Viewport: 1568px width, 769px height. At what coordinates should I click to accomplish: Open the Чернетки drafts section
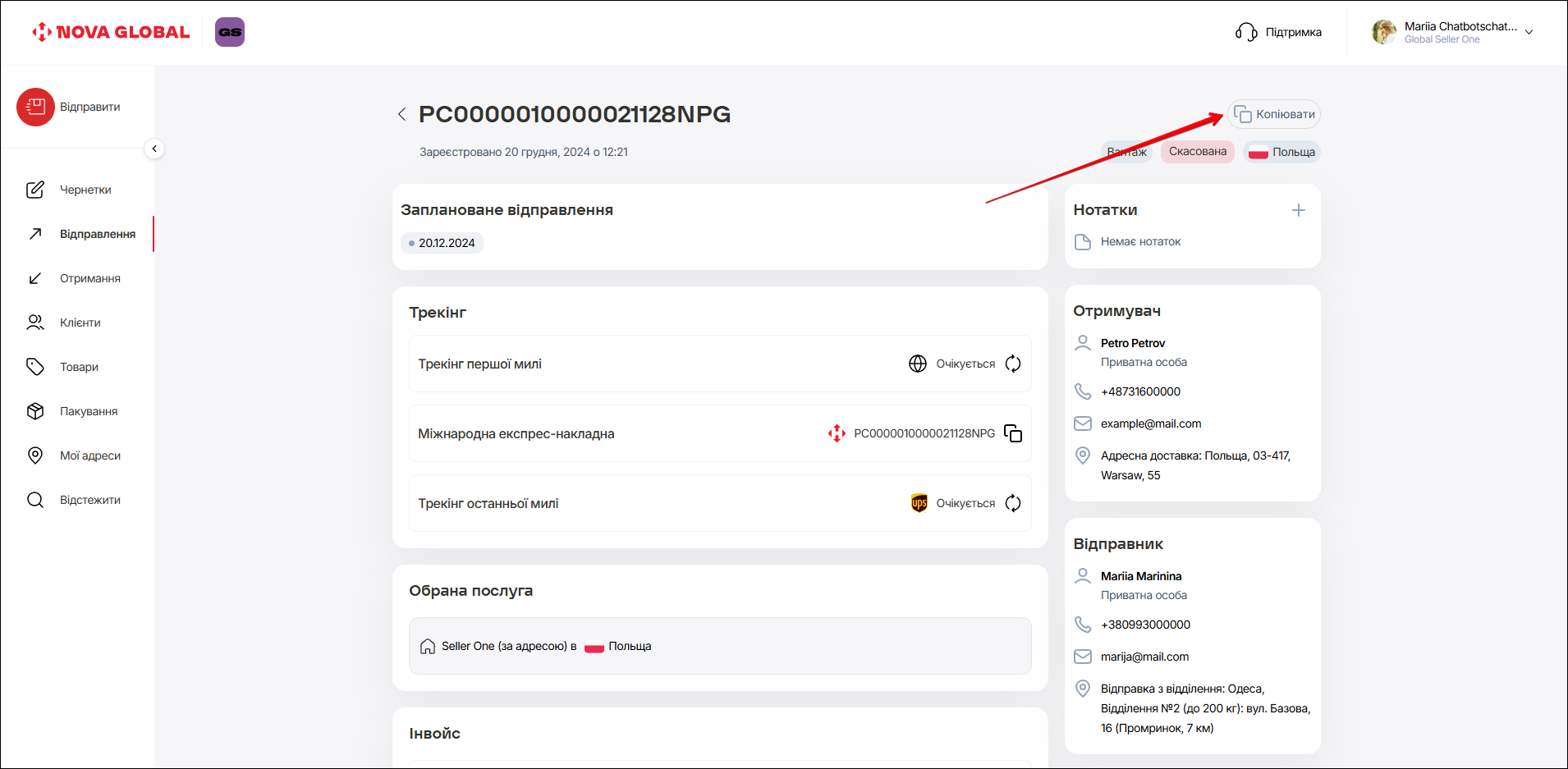tap(85, 190)
